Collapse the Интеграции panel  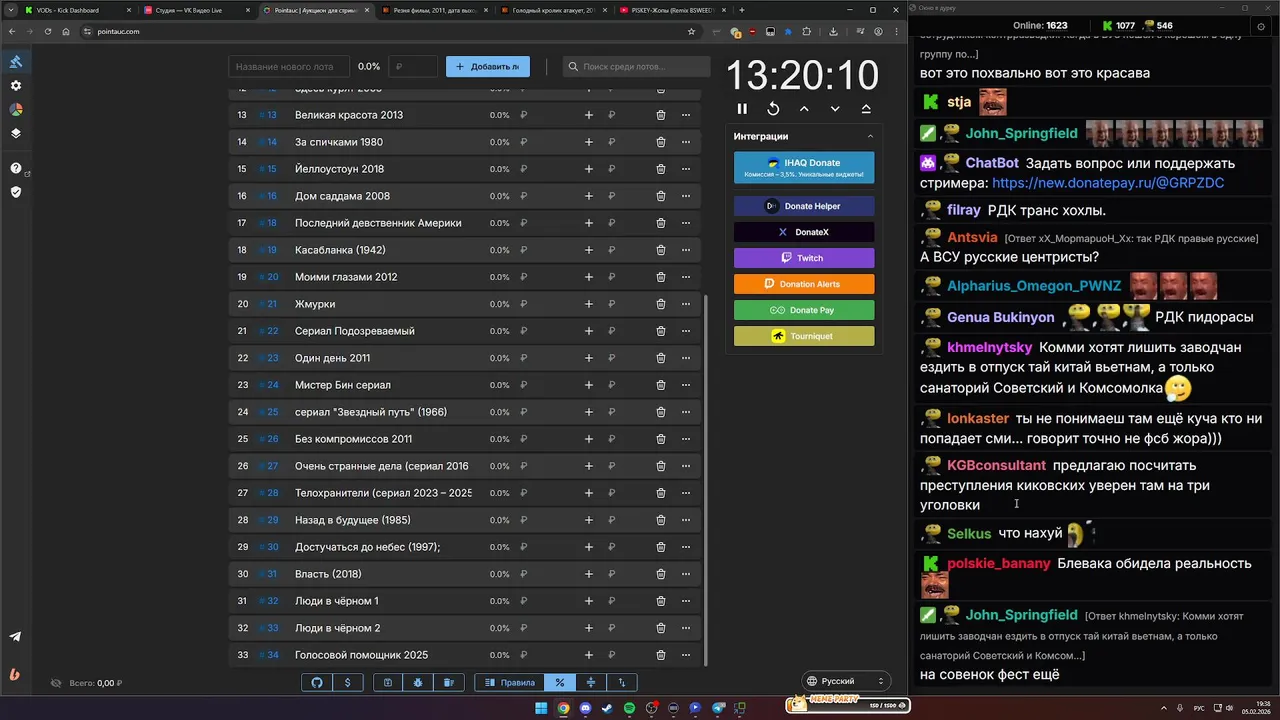[870, 136]
